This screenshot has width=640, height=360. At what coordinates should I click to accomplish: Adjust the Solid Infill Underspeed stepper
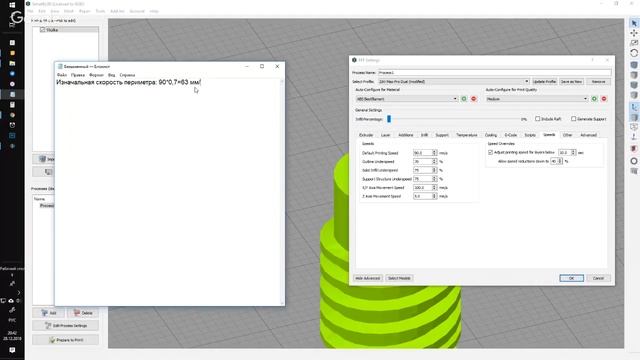point(434,170)
